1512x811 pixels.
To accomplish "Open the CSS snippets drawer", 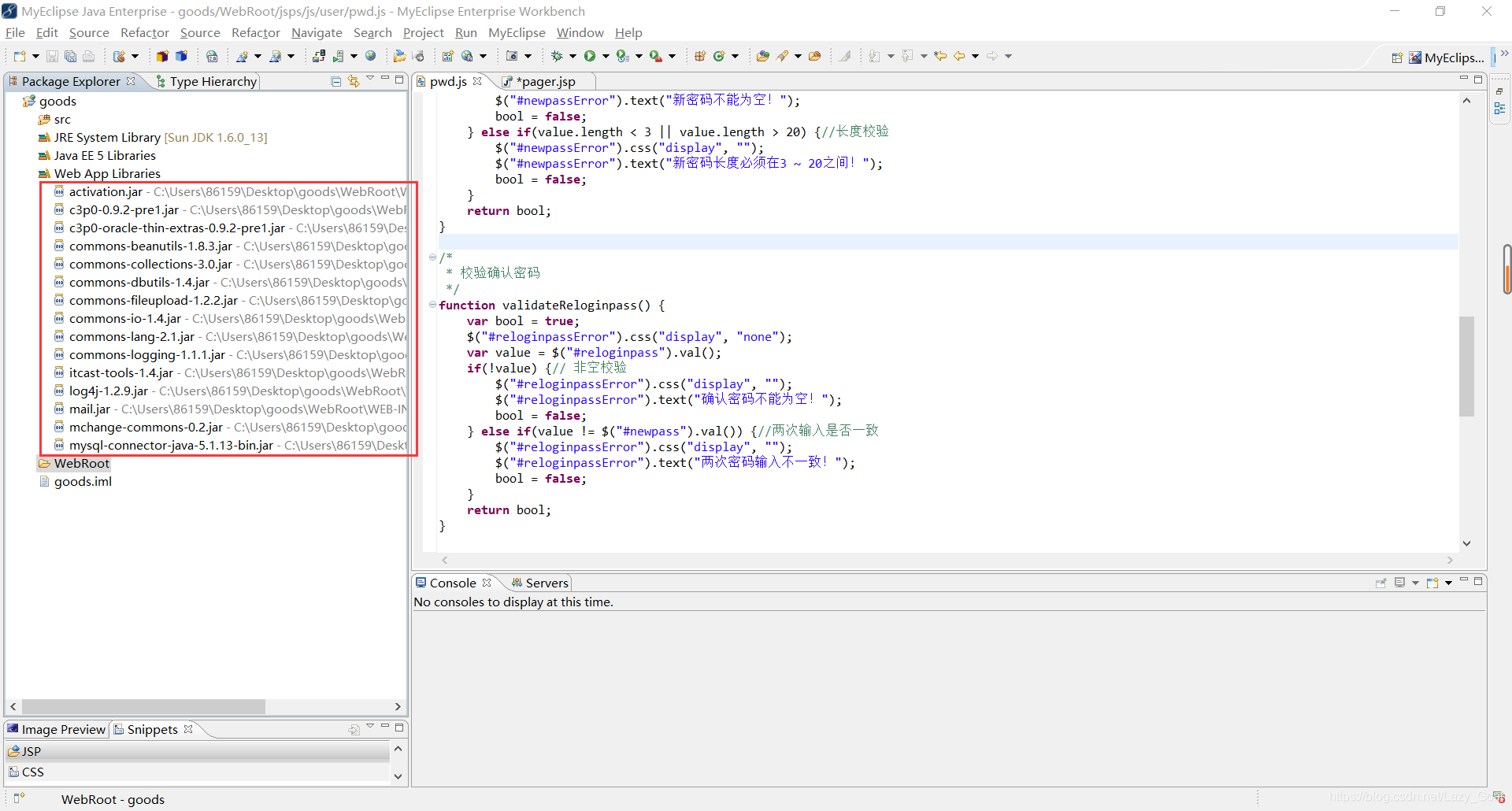I will tap(197, 772).
